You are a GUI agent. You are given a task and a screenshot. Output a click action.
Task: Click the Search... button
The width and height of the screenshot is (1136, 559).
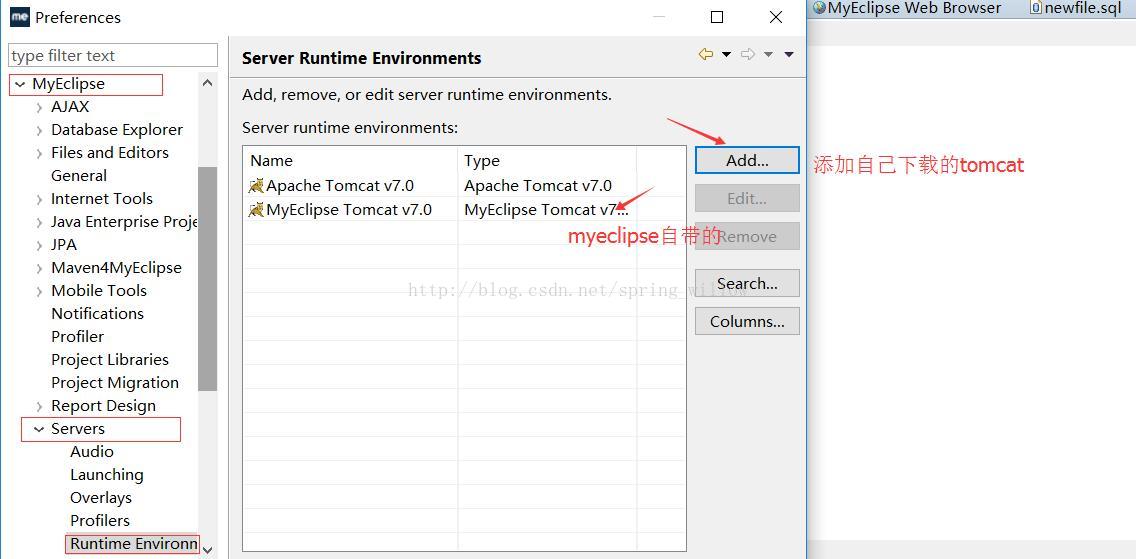tap(747, 284)
